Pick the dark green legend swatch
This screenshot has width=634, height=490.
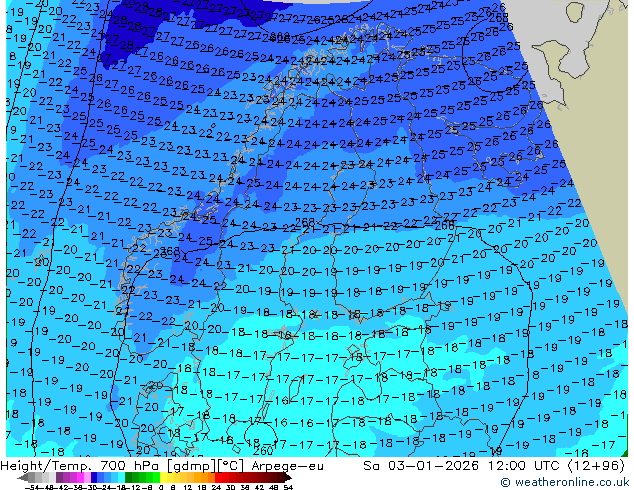tap(129, 478)
